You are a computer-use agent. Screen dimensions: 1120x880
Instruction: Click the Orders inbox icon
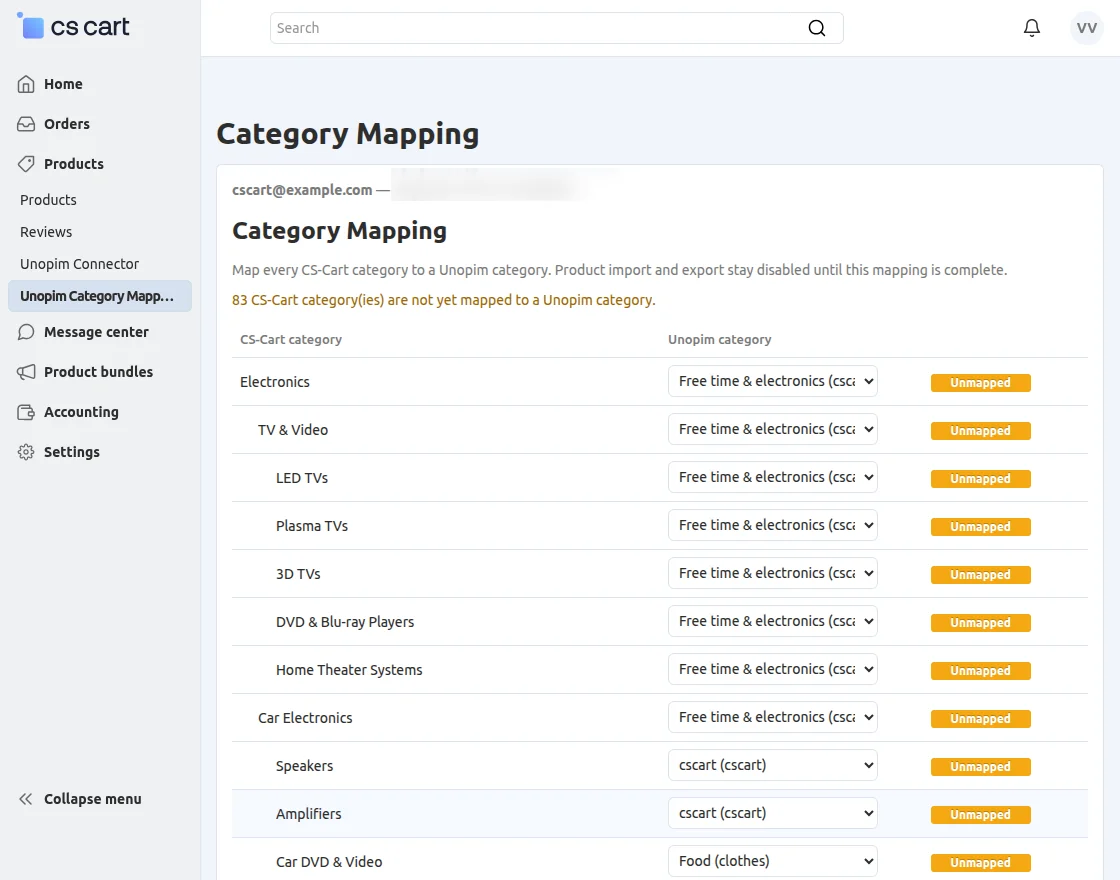tap(26, 124)
